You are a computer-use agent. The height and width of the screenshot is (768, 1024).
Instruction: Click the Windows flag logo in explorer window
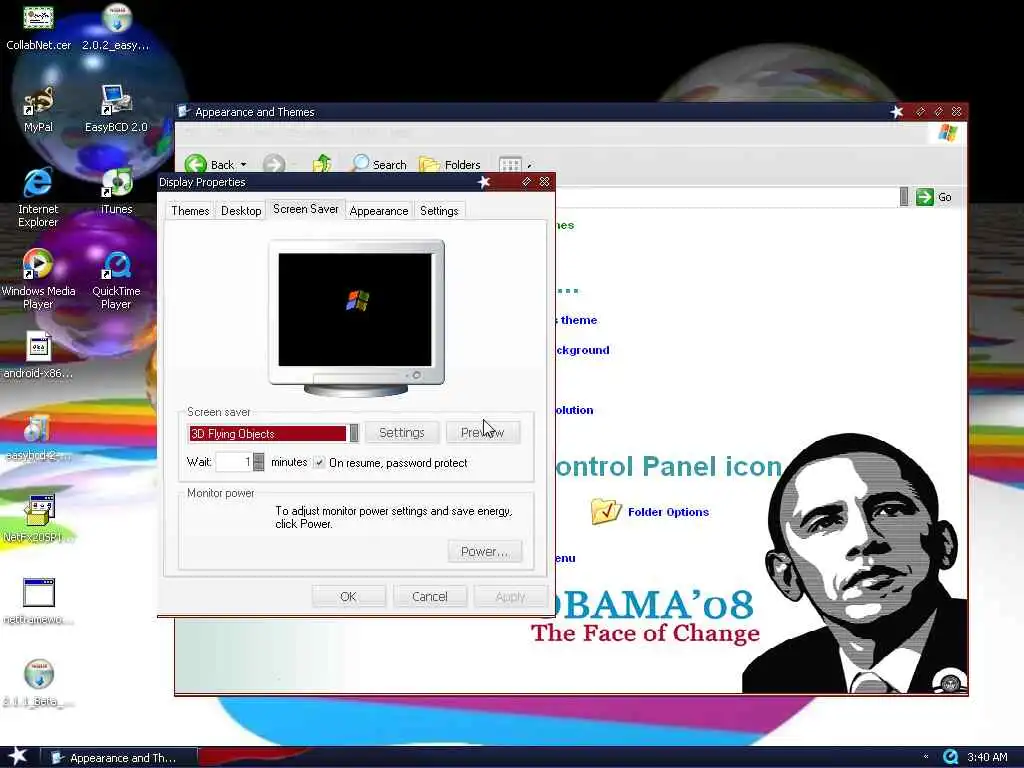coord(948,133)
